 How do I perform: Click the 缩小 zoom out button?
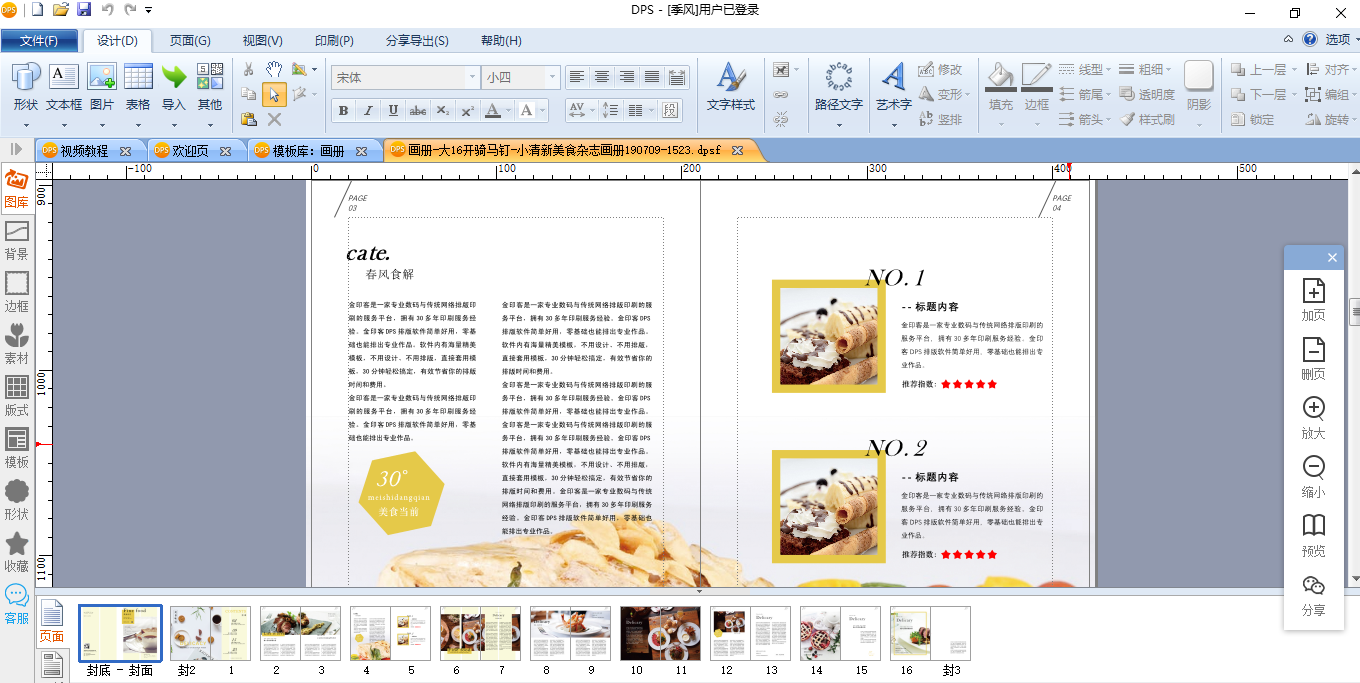click(x=1313, y=476)
